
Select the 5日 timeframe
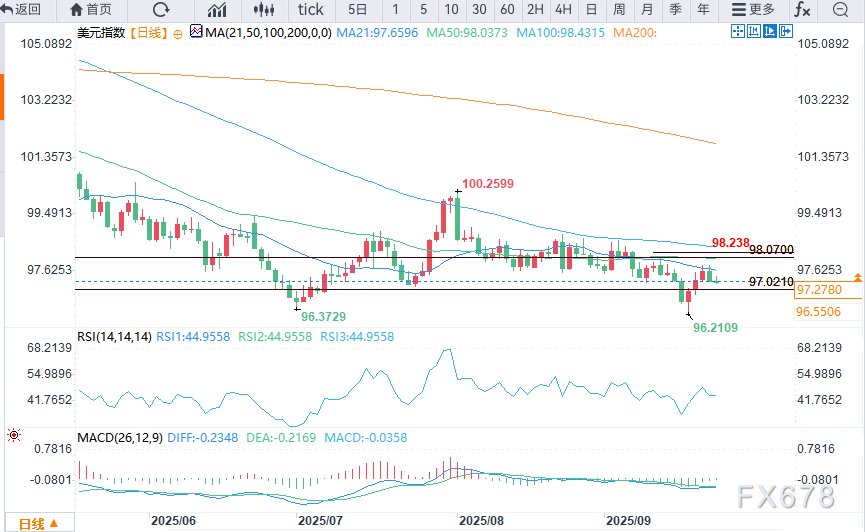(x=357, y=9)
